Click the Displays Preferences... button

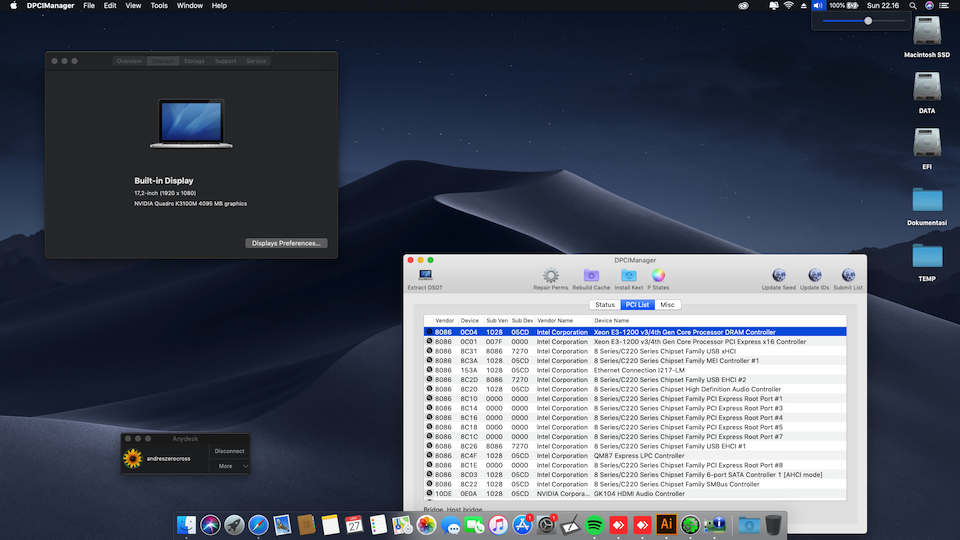pyautogui.click(x=286, y=243)
